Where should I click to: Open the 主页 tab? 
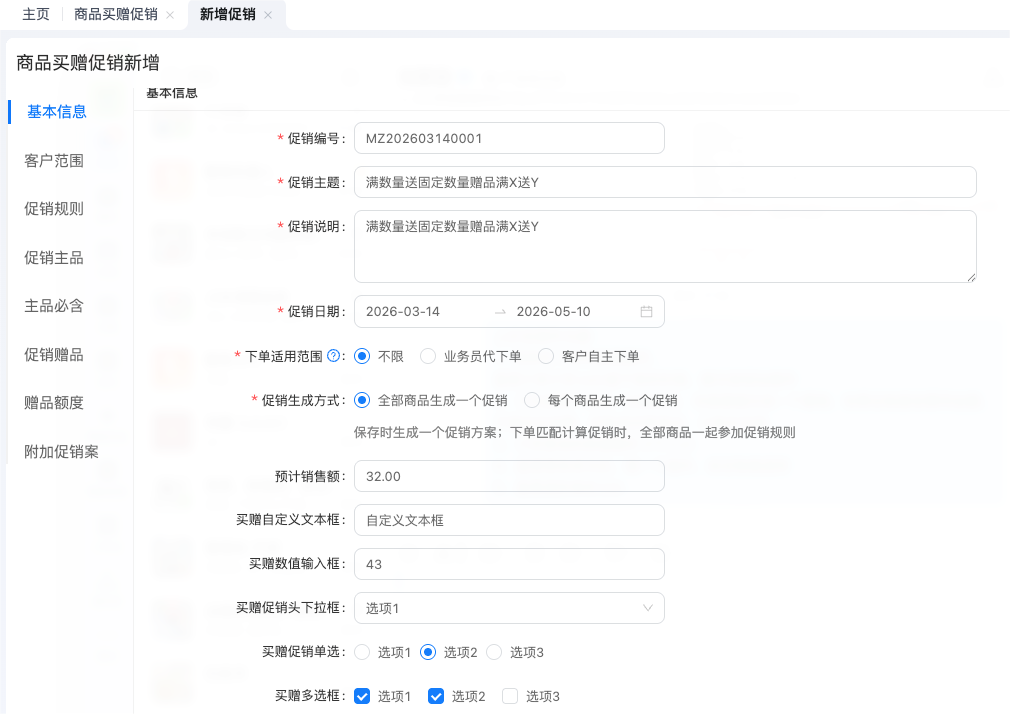tap(36, 14)
